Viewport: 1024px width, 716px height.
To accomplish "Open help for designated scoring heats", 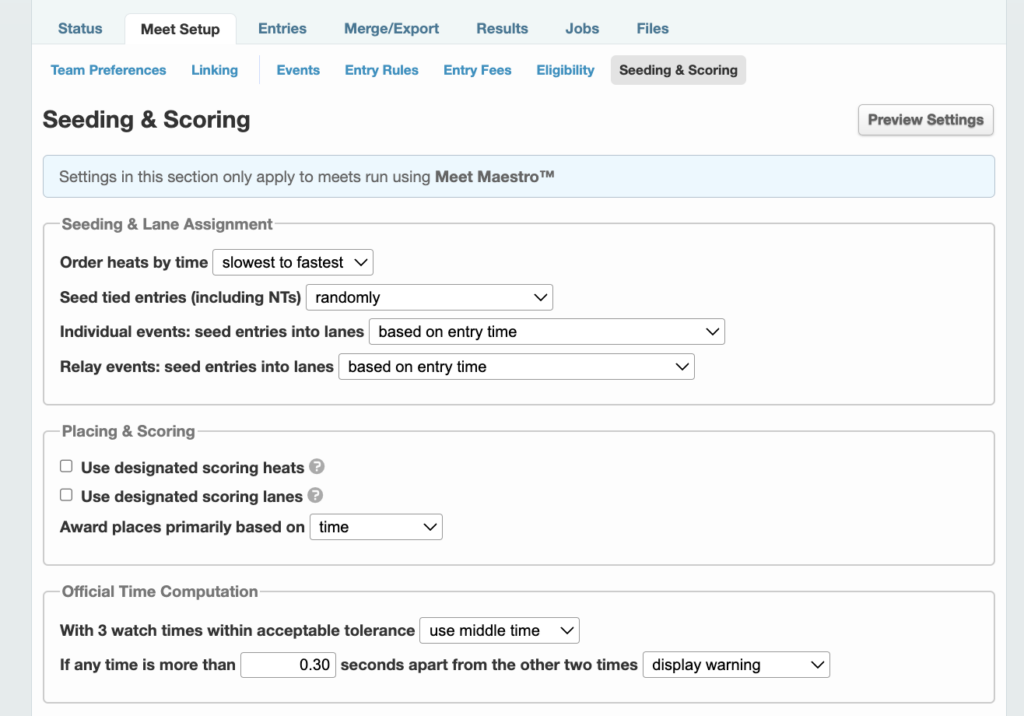I will 317,467.
